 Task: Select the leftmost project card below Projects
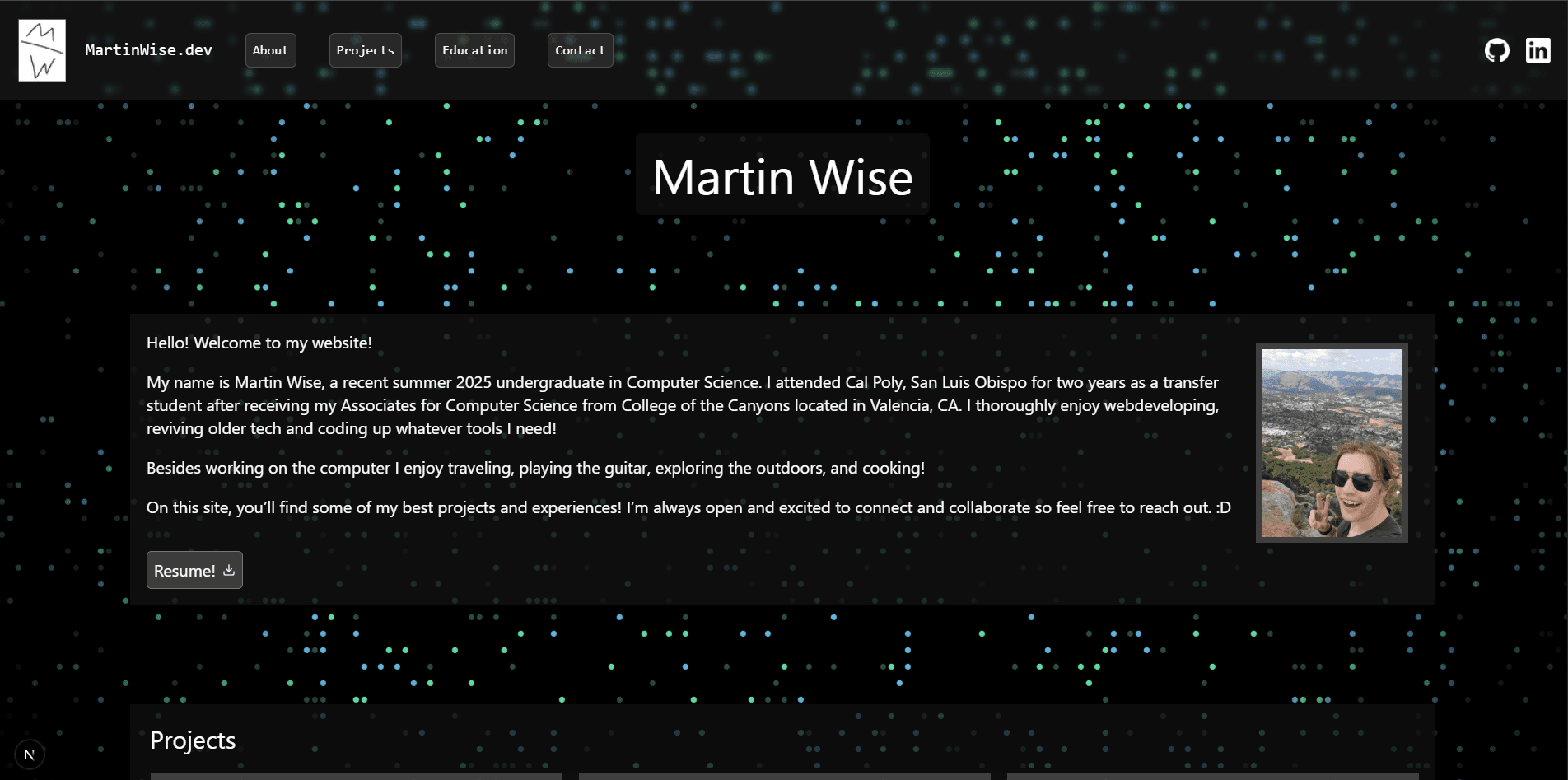(x=356, y=776)
